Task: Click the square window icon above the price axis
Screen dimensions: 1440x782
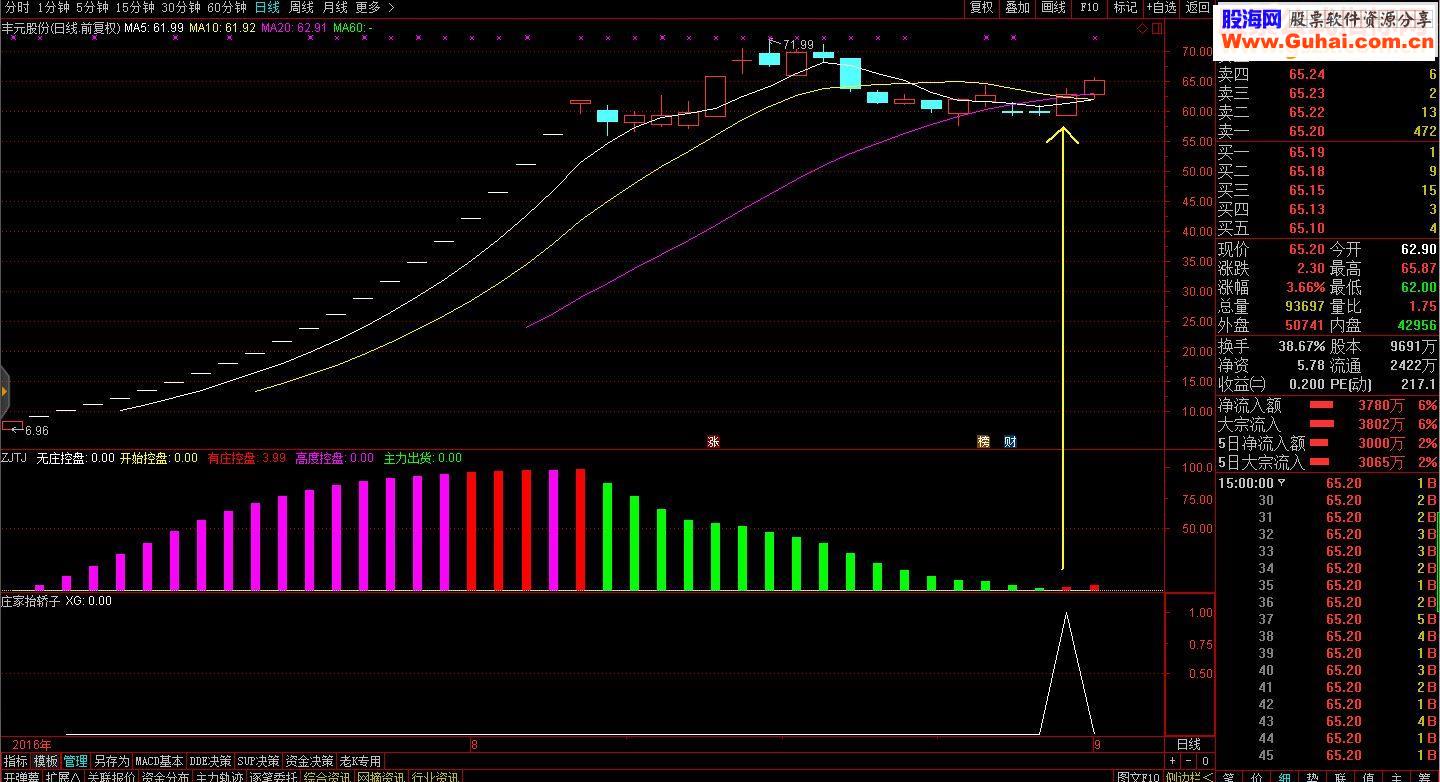Action: point(1157,28)
